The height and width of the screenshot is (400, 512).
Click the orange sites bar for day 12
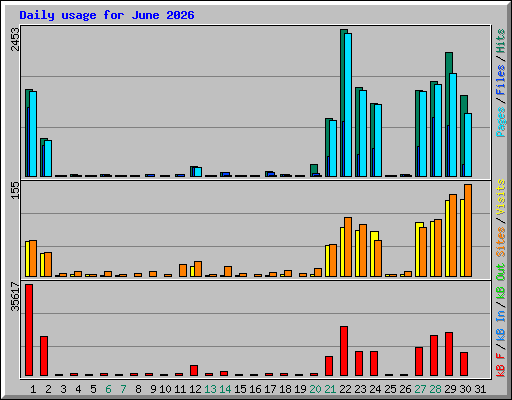(x=198, y=269)
